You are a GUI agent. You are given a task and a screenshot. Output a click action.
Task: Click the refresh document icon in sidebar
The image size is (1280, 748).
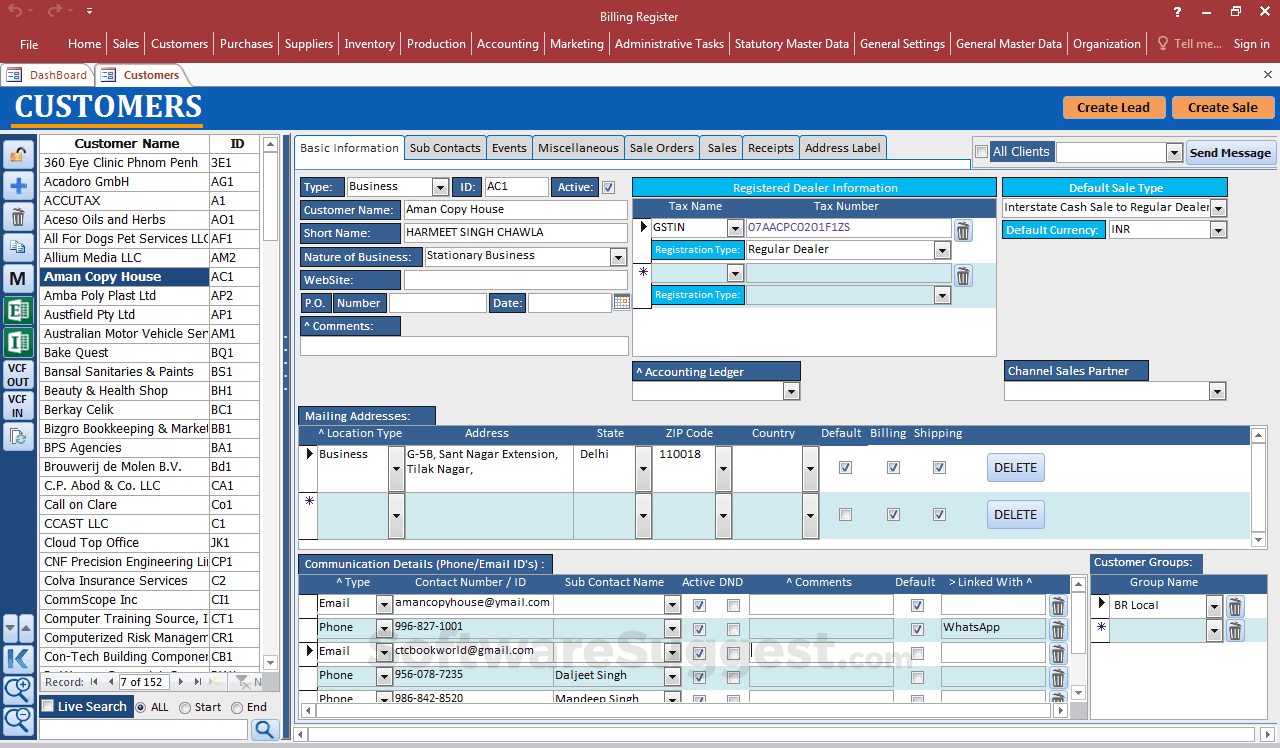[18, 435]
